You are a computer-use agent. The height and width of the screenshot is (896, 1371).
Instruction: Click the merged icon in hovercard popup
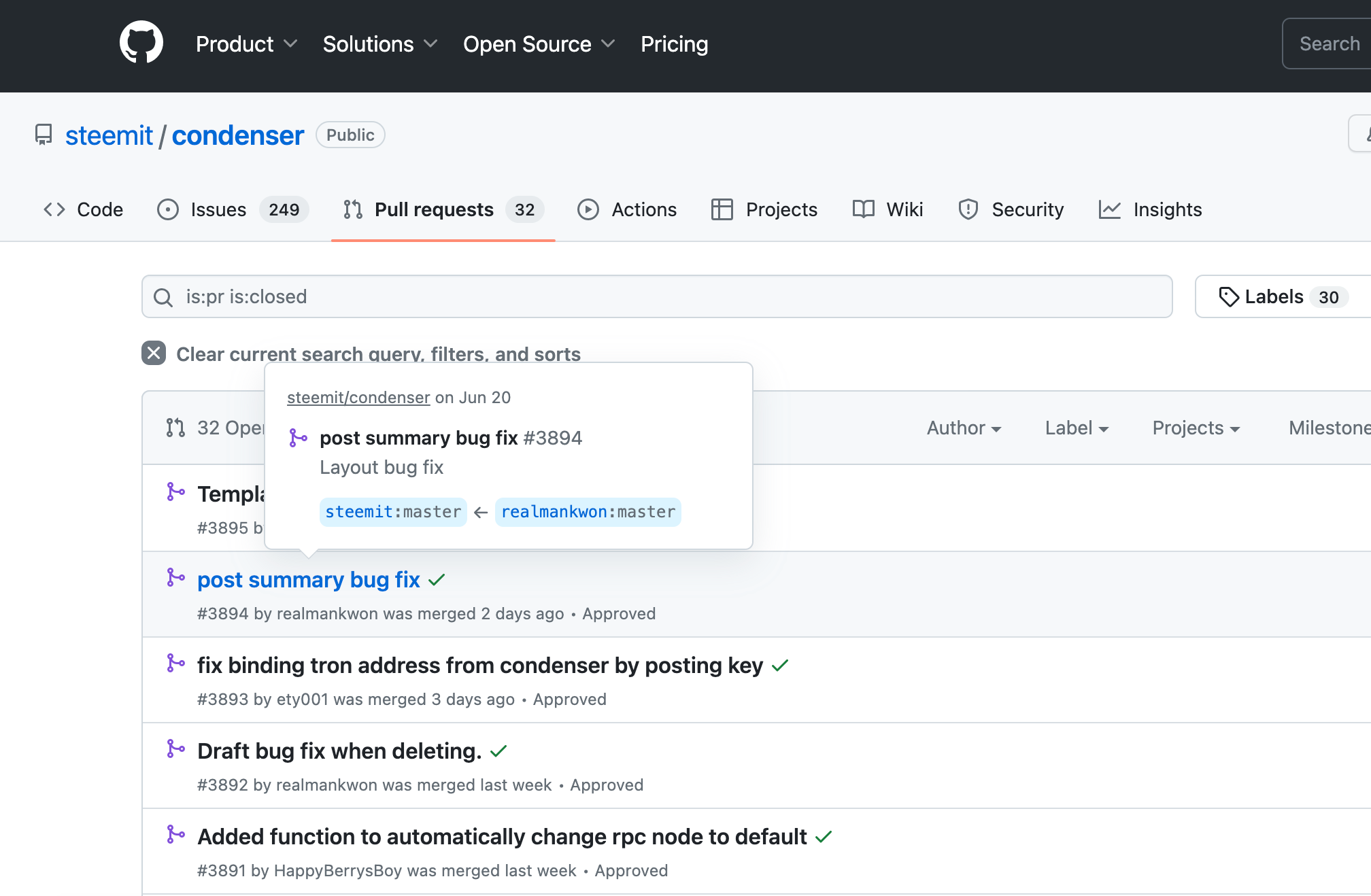point(298,438)
